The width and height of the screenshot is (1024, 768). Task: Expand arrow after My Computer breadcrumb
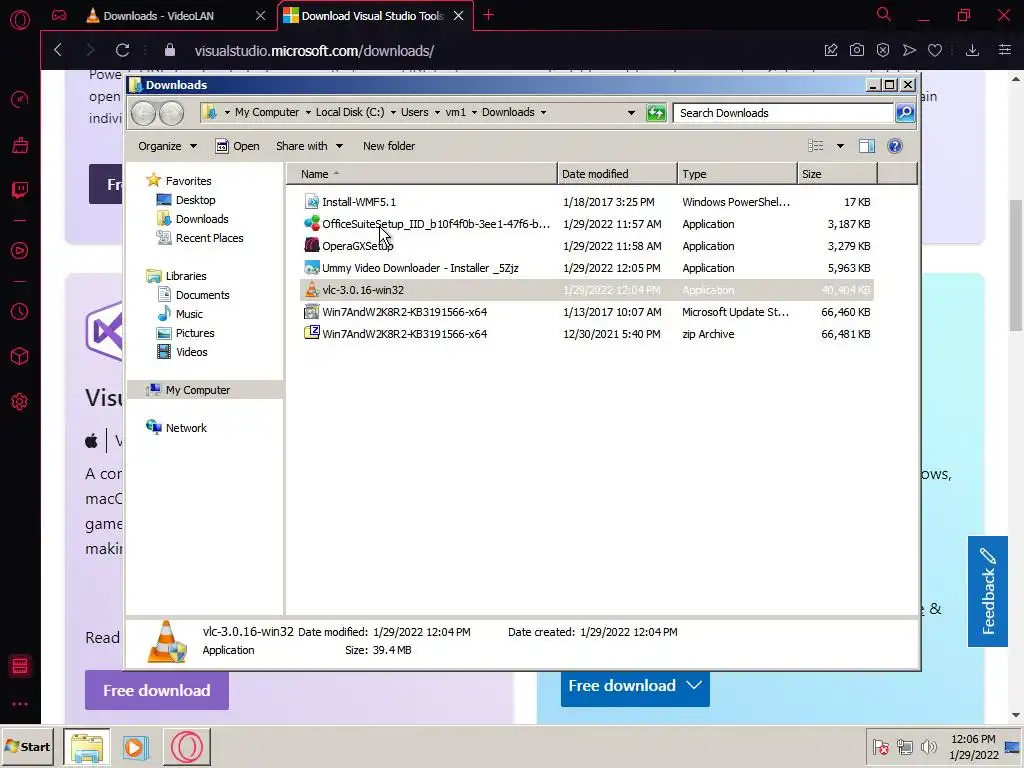pyautogui.click(x=308, y=112)
